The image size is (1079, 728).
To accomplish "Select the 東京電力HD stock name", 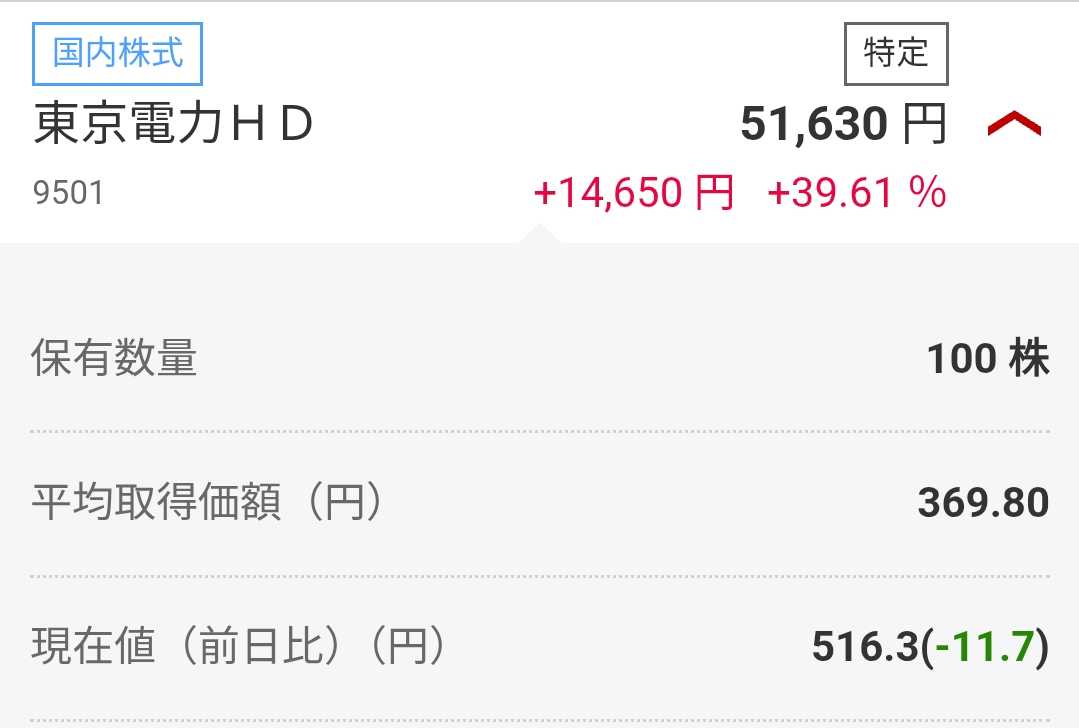I will coord(173,124).
